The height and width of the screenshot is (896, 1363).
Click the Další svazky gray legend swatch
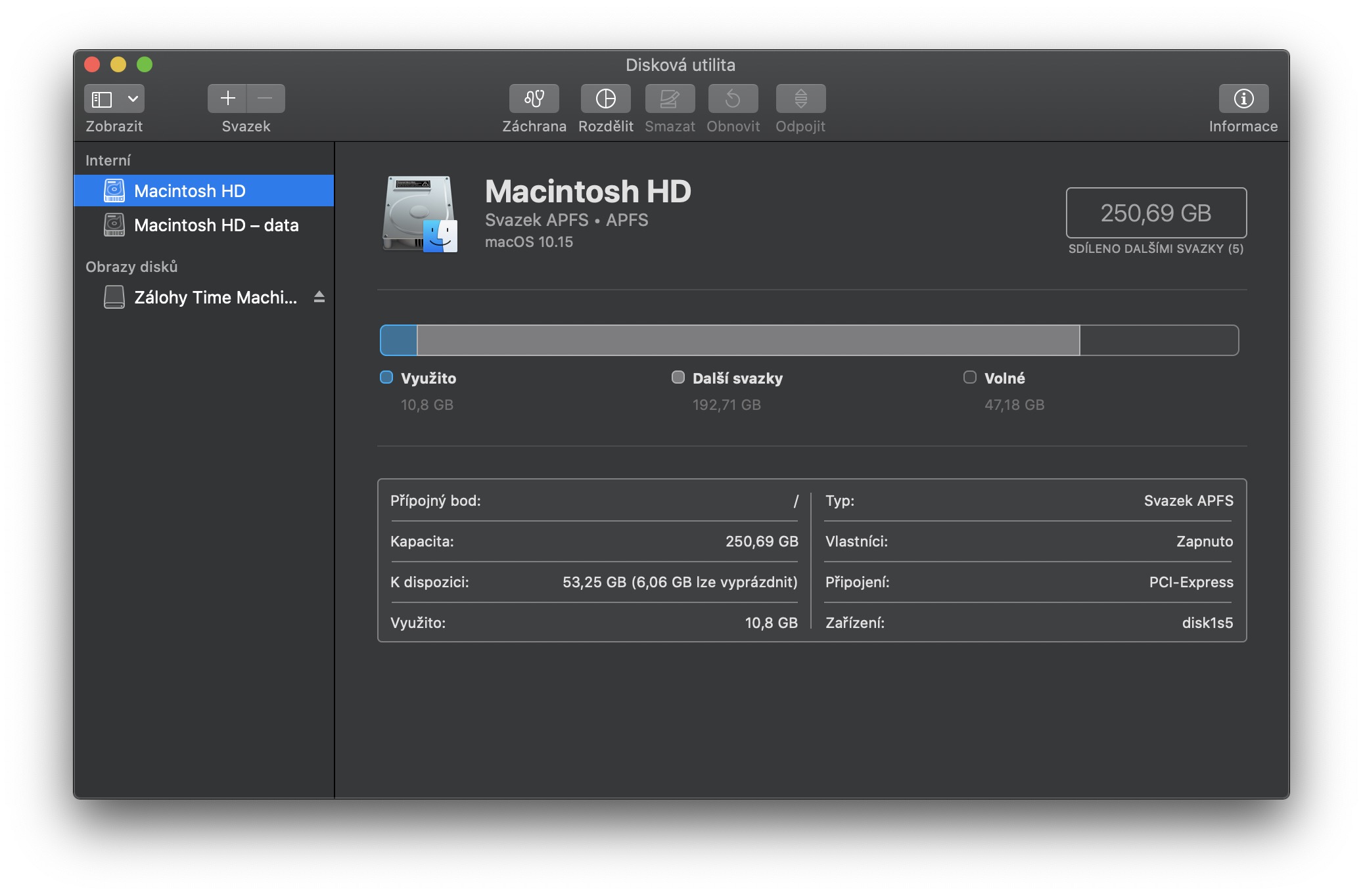tap(678, 377)
